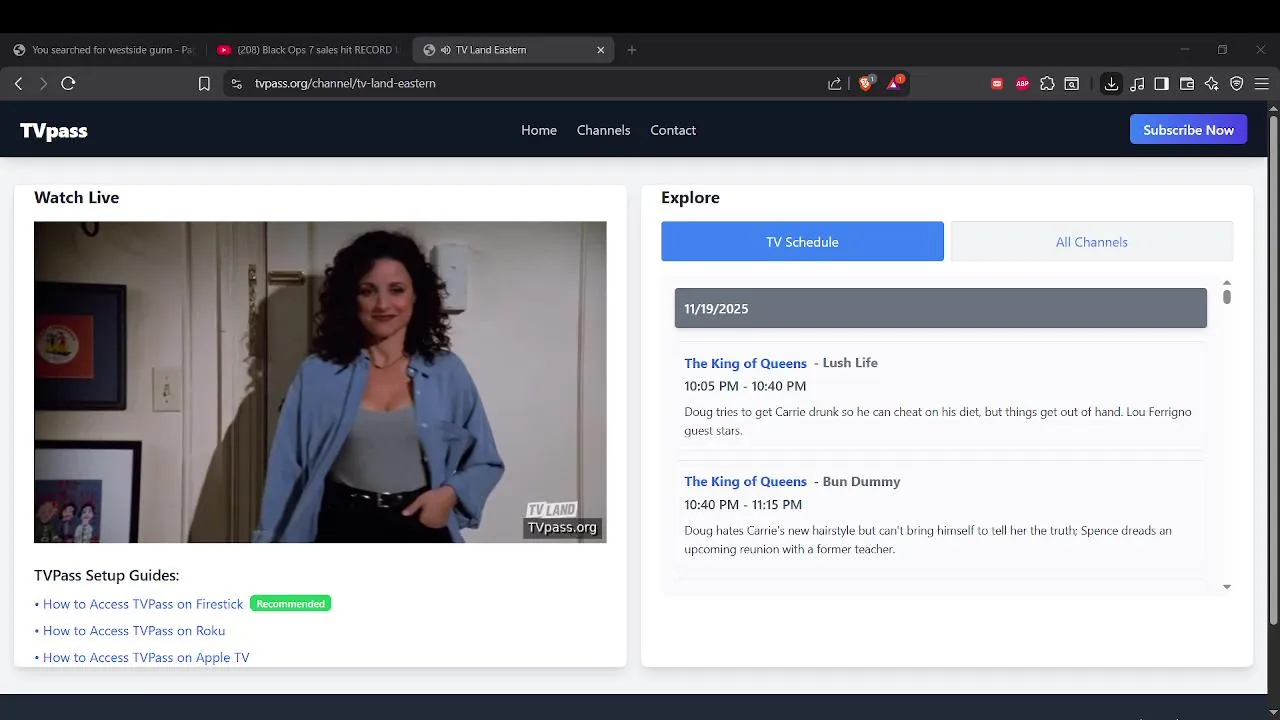Select the TV Land Eastern tab
Viewport: 1280px width, 720px height.
coord(515,50)
